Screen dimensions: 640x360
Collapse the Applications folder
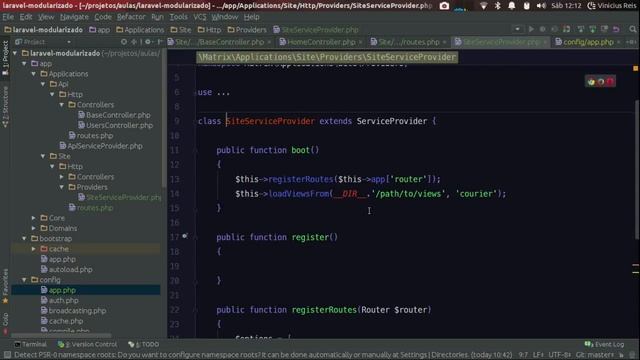pyautogui.click(x=34, y=74)
